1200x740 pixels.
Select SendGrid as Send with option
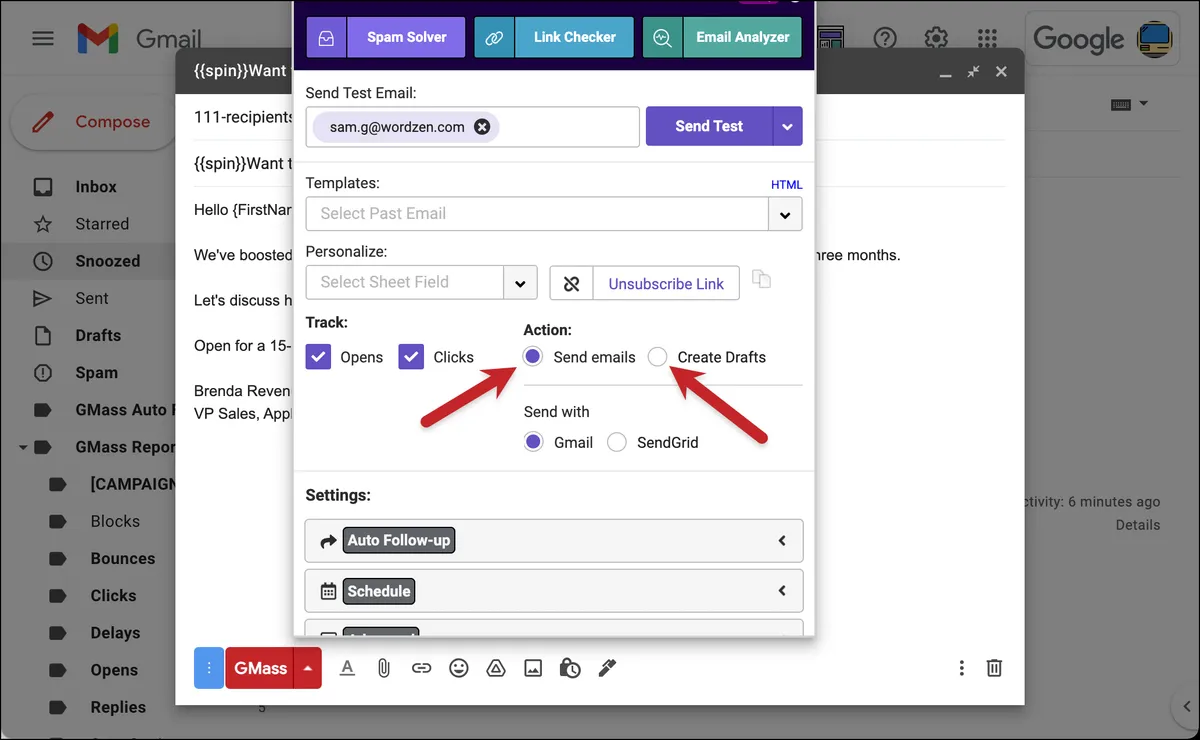[x=617, y=442]
